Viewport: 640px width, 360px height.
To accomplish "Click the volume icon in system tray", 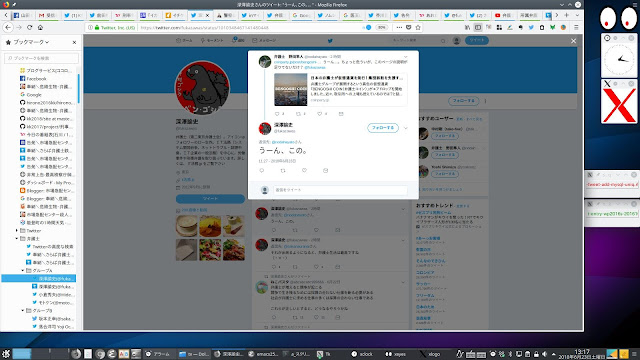I will pos(544,354).
